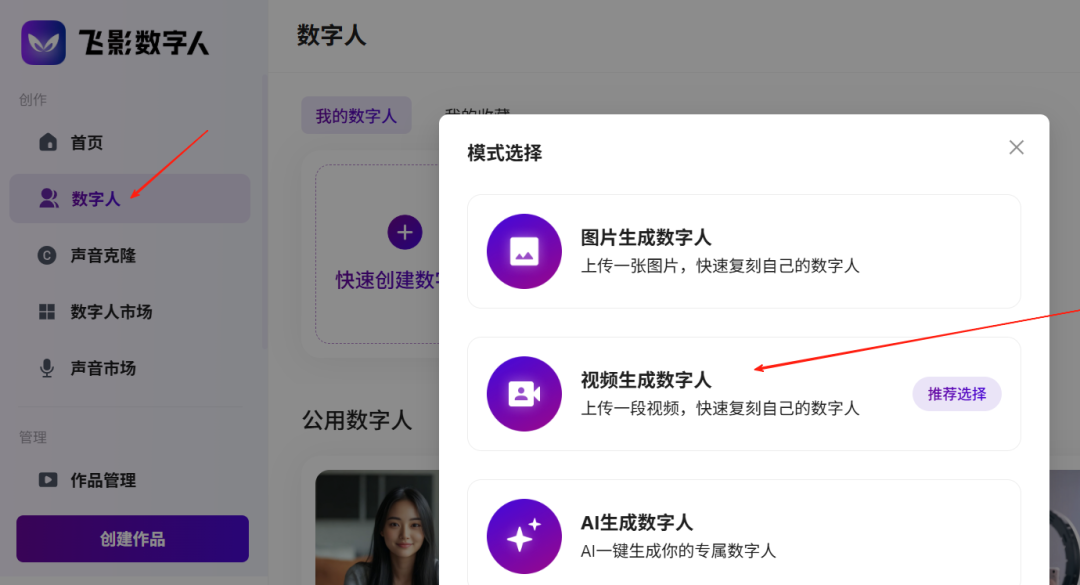Click the 数字人 page header title
Screen dimensions: 1080x585
coord(331,35)
